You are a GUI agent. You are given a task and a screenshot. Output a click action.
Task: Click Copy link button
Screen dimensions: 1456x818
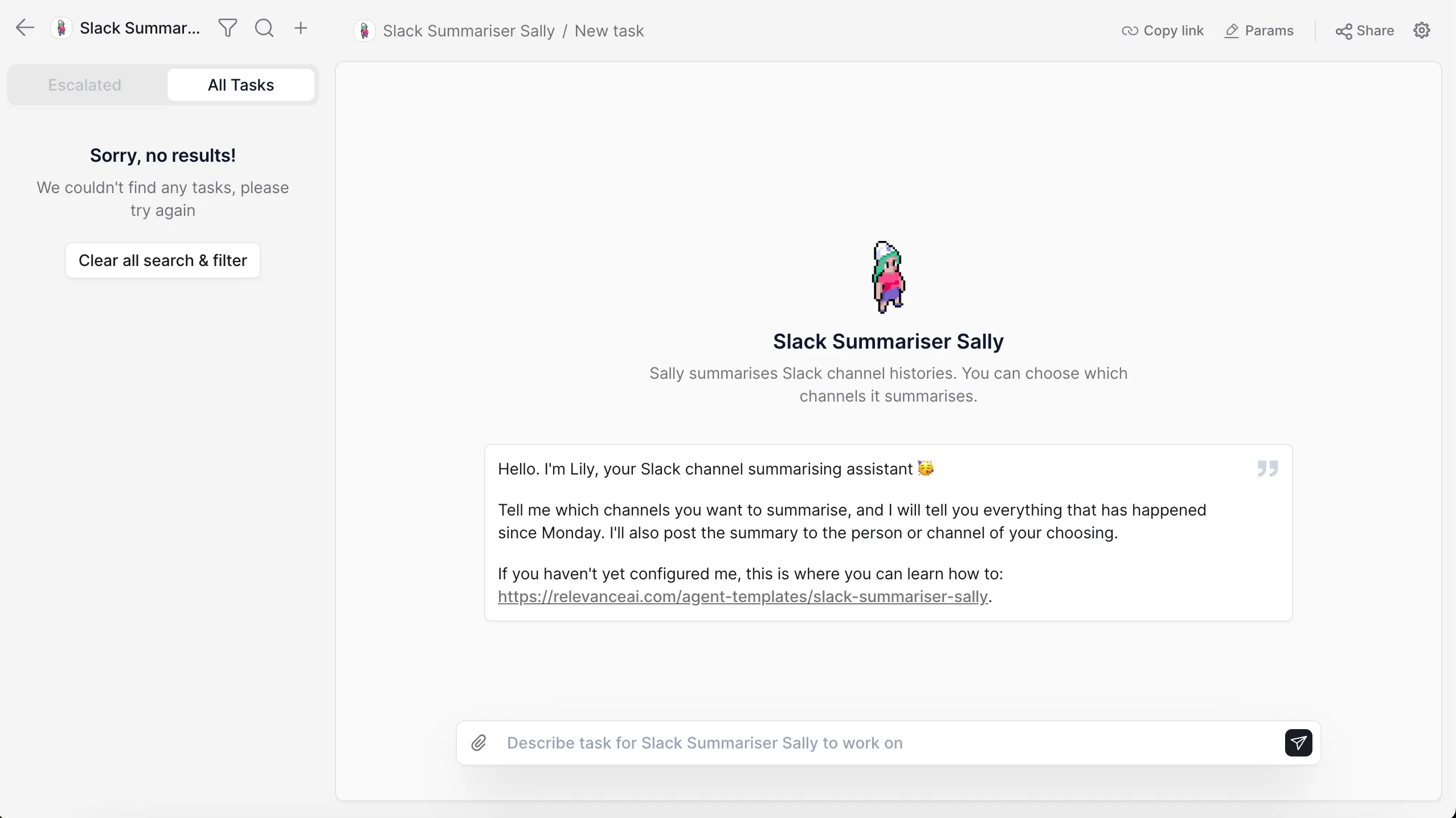pos(1163,31)
